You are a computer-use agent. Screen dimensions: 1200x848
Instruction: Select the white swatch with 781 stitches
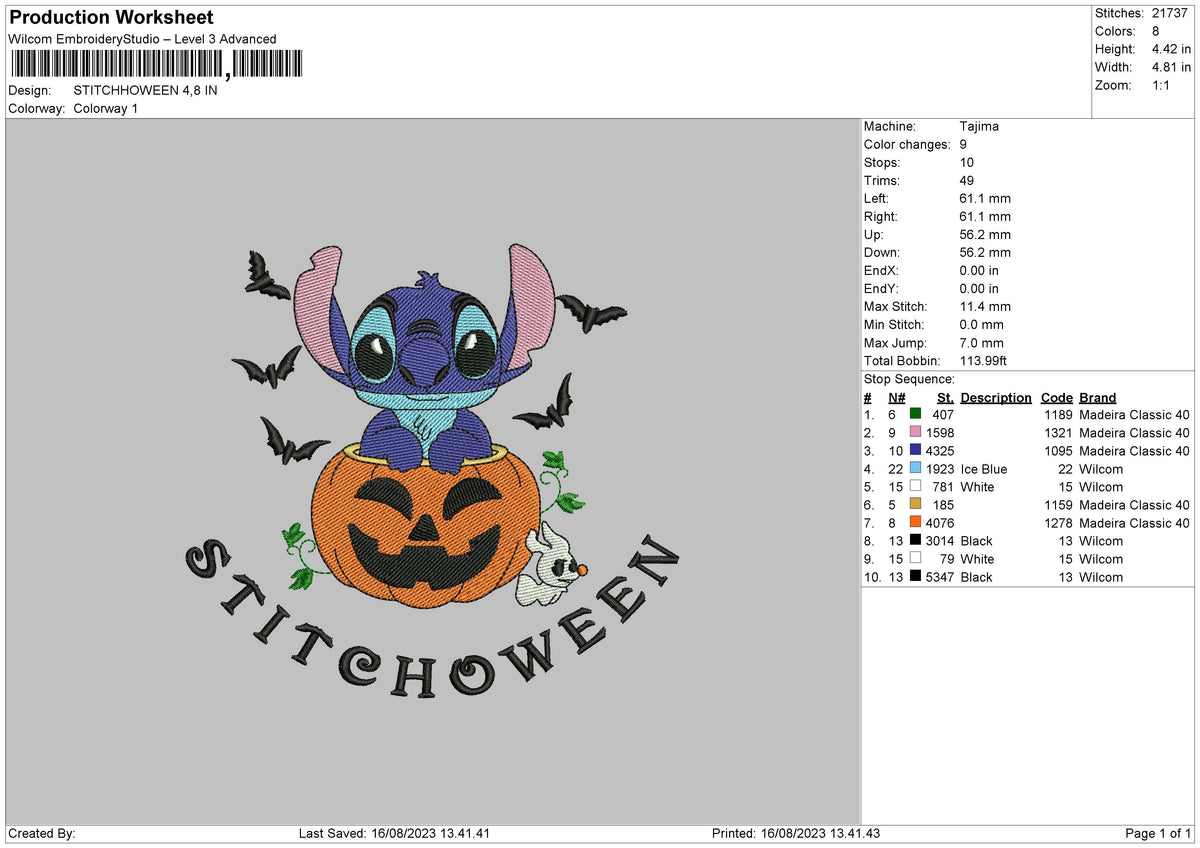915,486
